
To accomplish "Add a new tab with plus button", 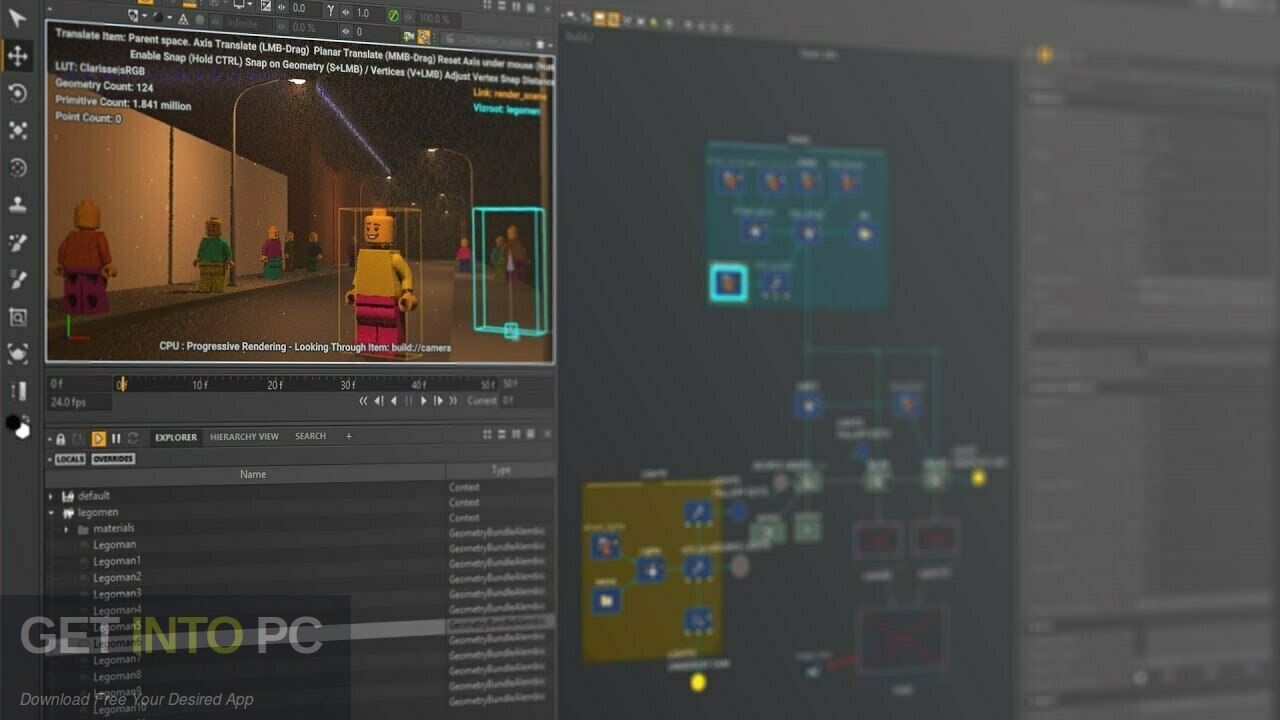I will click(x=349, y=436).
